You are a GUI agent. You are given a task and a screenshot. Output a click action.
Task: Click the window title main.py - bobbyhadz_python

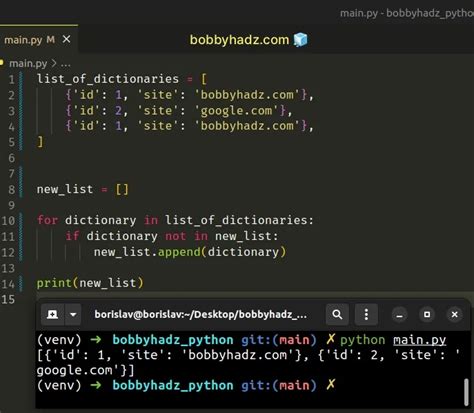tap(407, 13)
